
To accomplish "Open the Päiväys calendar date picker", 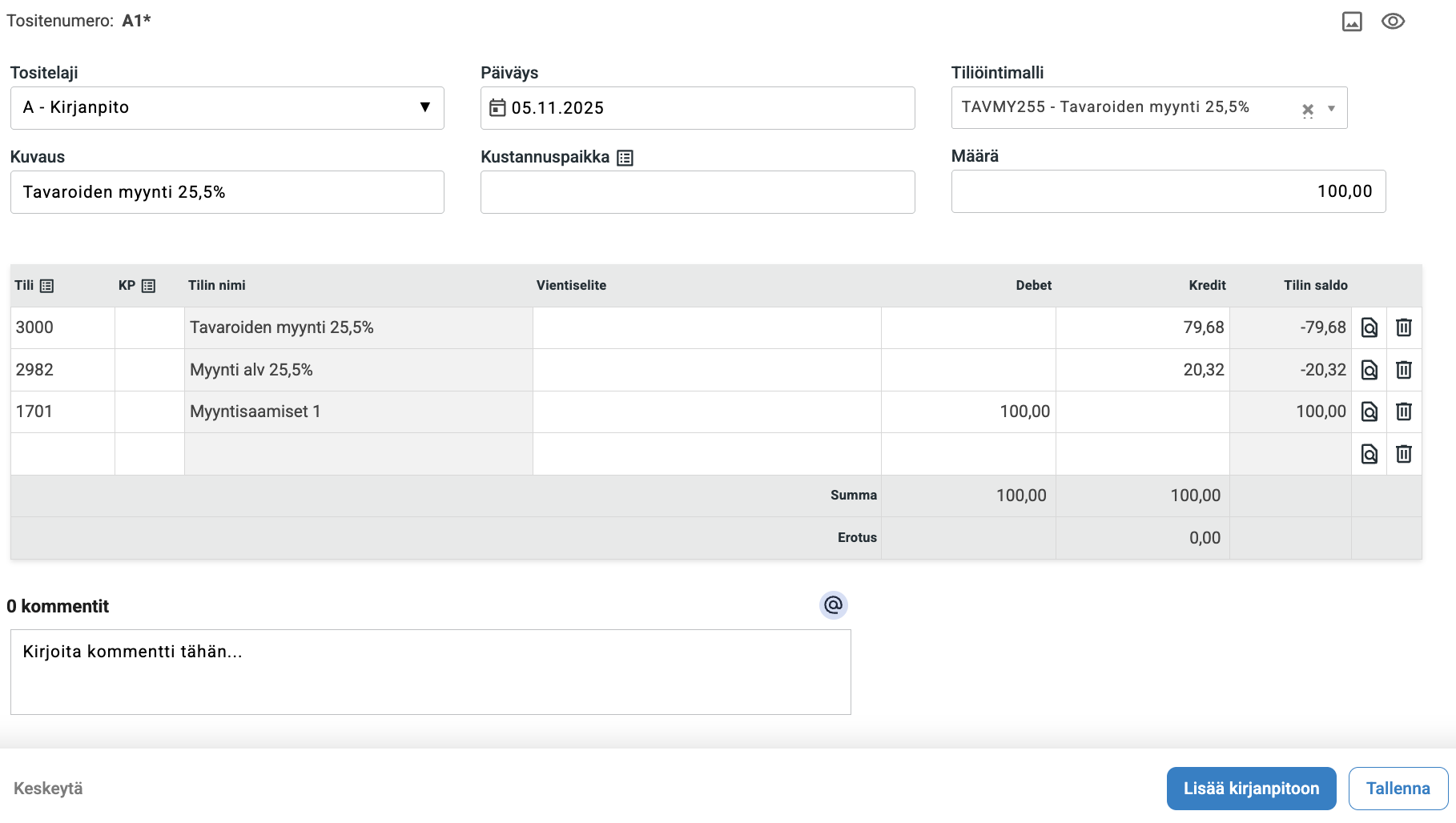I will [x=497, y=108].
